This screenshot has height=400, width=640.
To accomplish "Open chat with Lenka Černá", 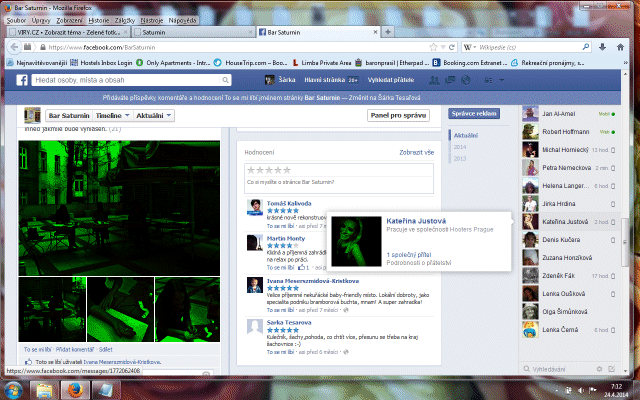I will [x=569, y=329].
